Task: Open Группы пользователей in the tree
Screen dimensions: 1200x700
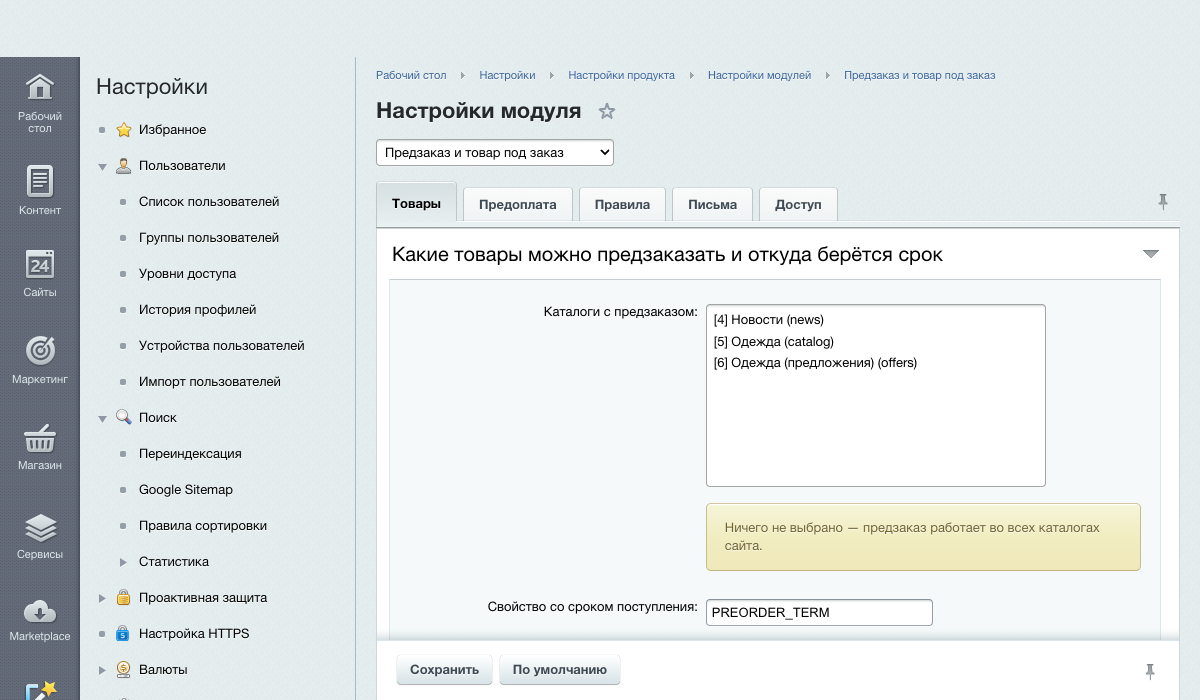Action: 209,238
